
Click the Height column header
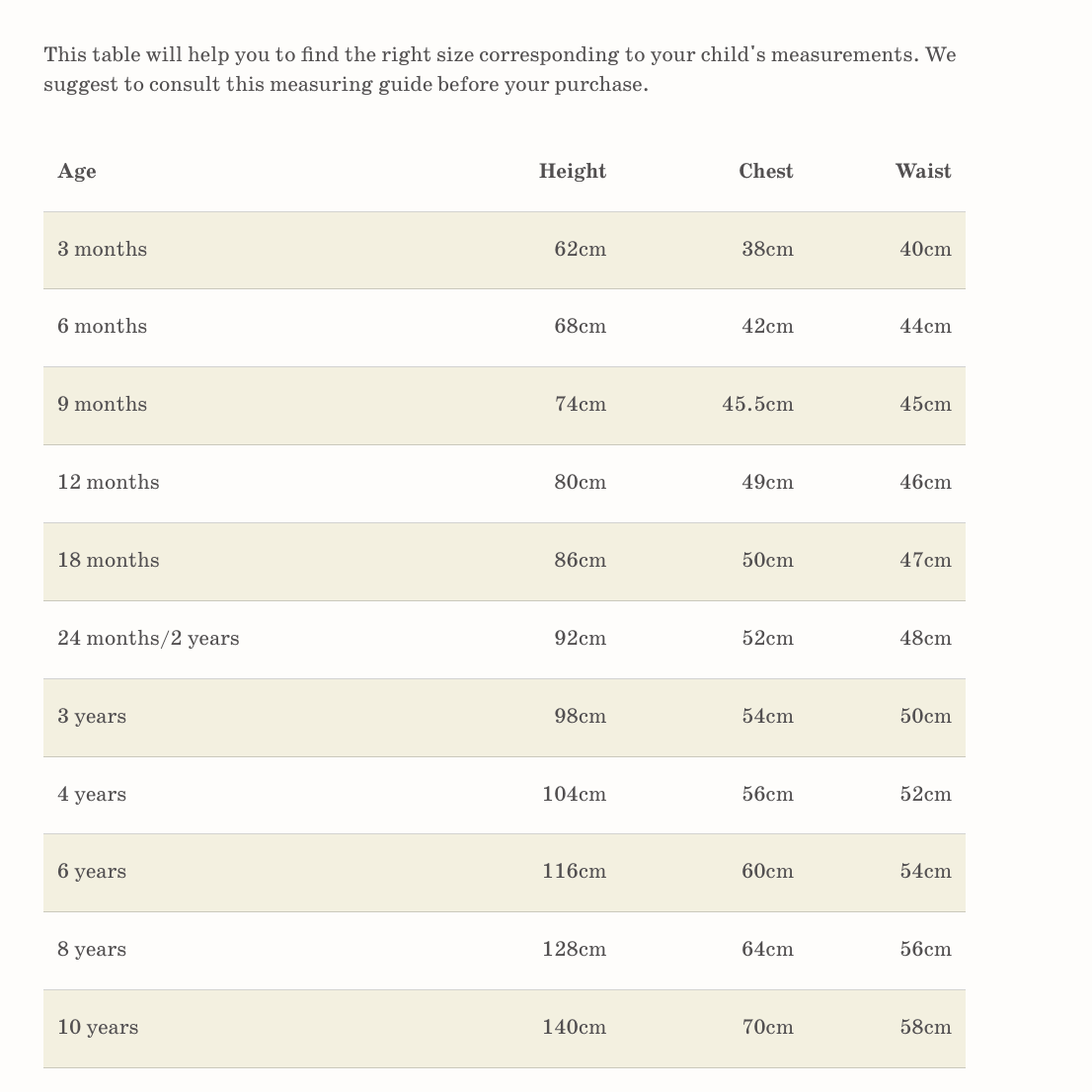pos(572,172)
